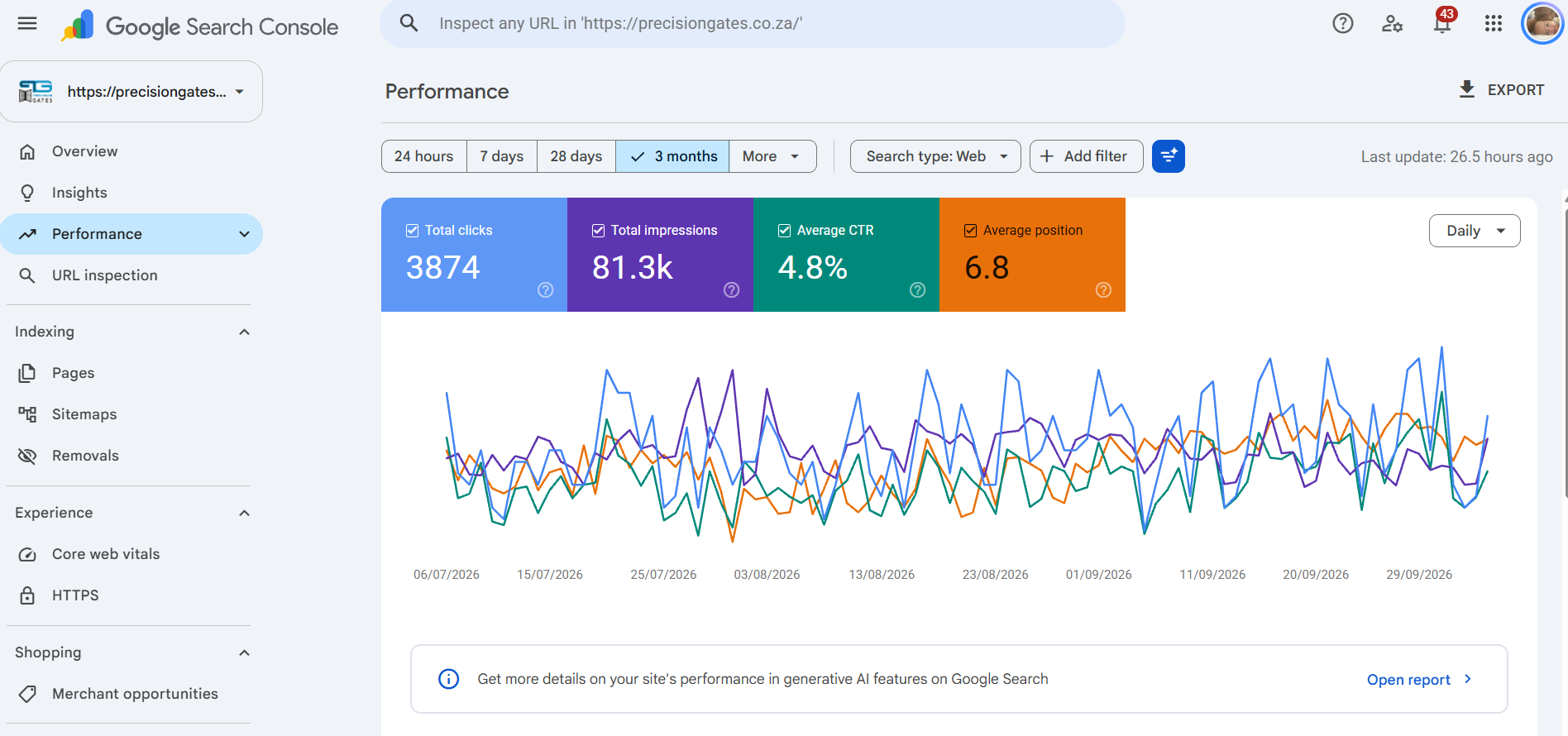Open the Help question mark icon
Image resolution: width=1568 pixels, height=736 pixels.
point(1343,23)
